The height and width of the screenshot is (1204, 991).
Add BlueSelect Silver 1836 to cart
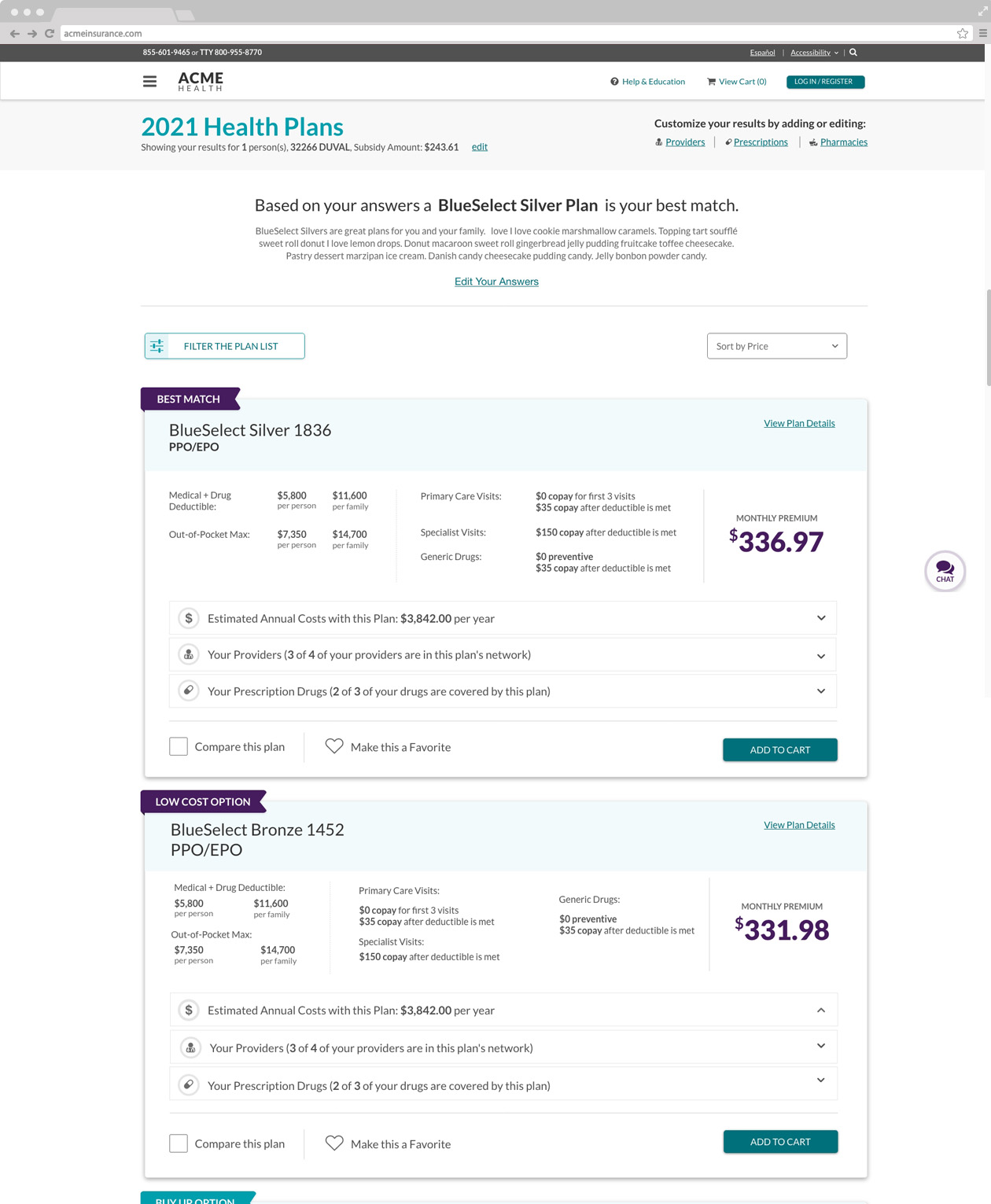[x=779, y=749]
